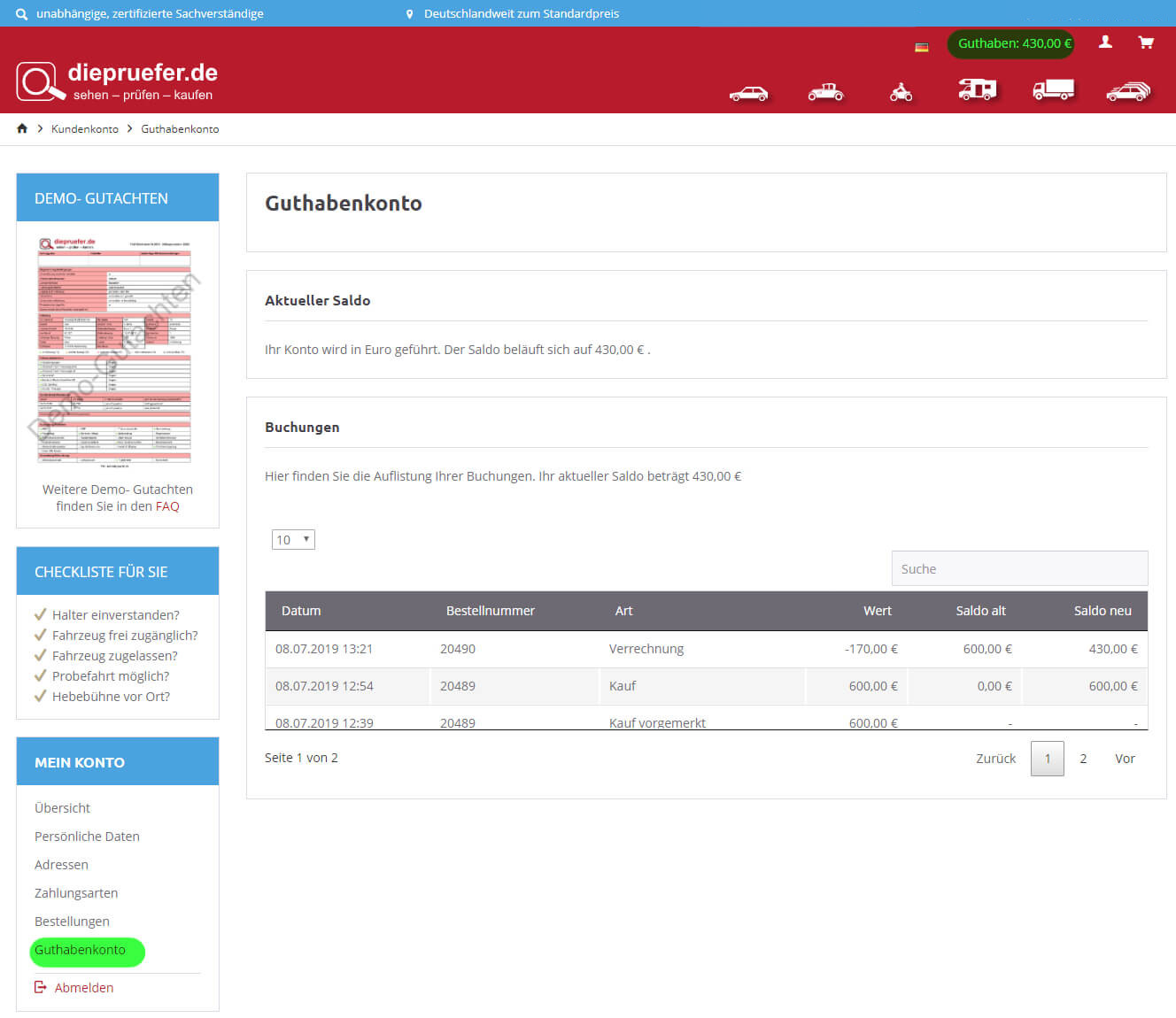Click the delivery truck category icon
Screen dimensions: 1176x1018
click(1053, 90)
